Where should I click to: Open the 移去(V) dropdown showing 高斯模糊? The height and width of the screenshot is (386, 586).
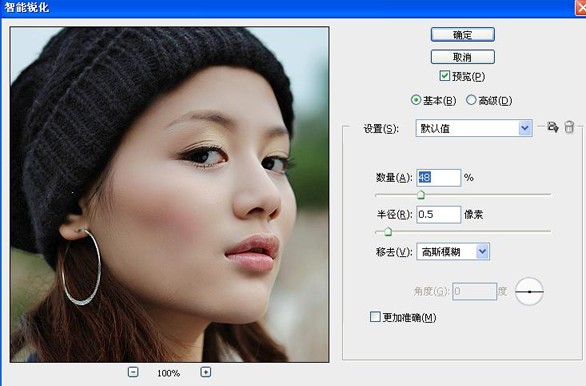453,251
